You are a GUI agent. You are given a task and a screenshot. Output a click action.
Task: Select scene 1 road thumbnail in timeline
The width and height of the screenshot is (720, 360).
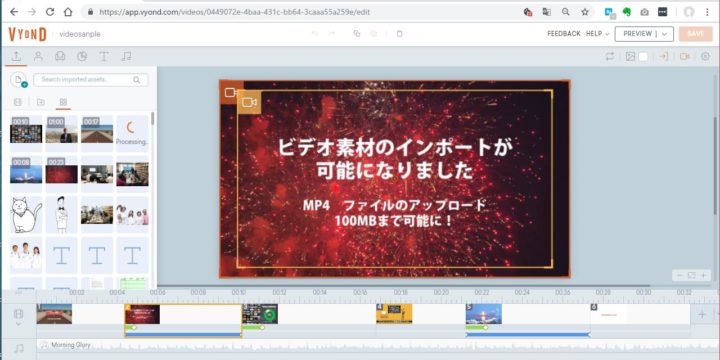click(x=54, y=314)
